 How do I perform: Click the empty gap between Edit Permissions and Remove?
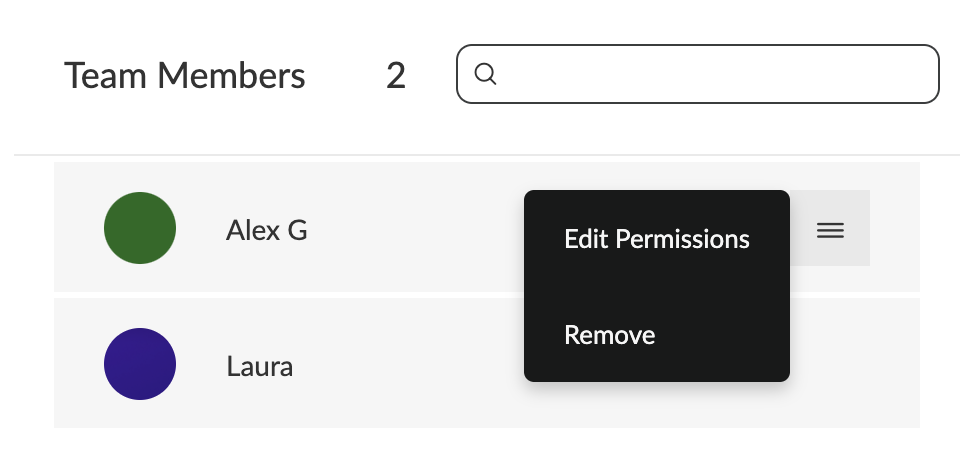tap(657, 287)
